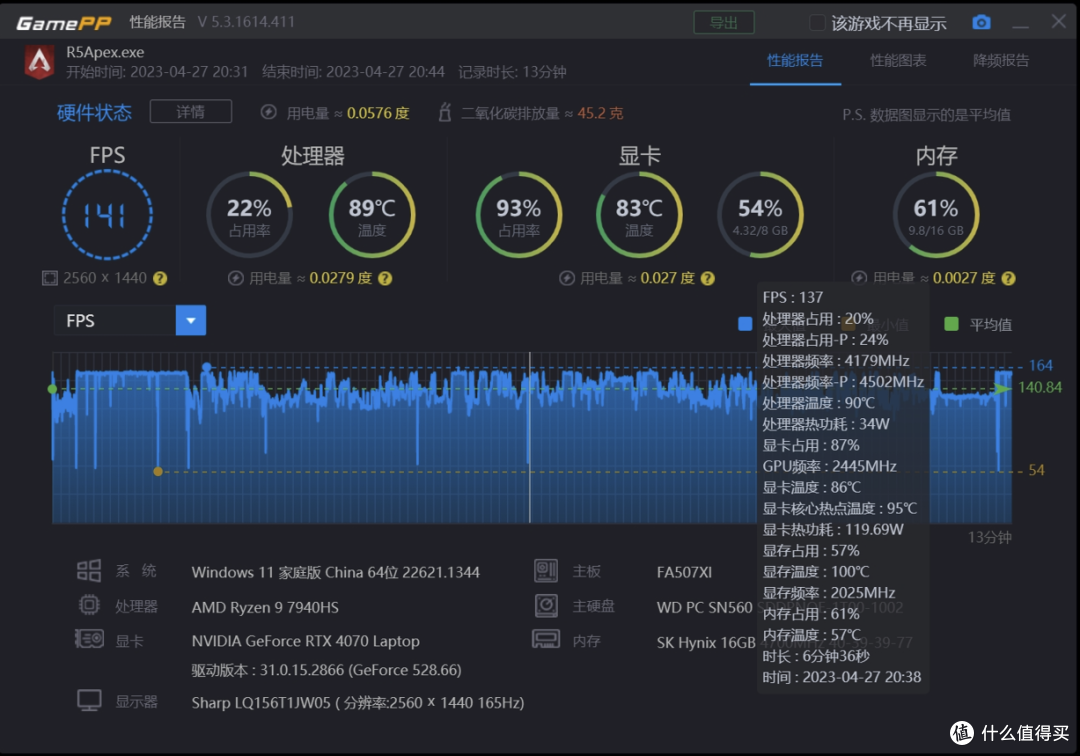1080x756 pixels.
Task: Click the 显示器 monitor icon
Action: tap(90, 701)
